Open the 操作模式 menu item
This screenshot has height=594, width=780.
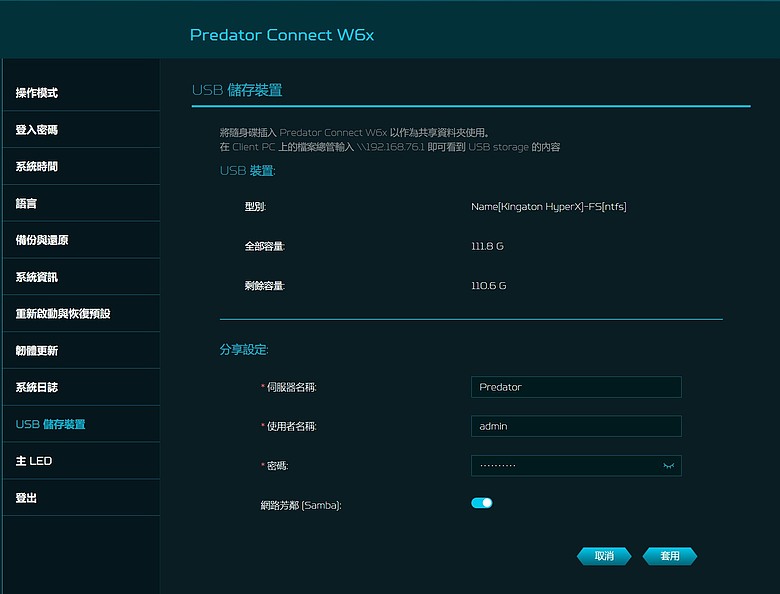pyautogui.click(x=82, y=93)
